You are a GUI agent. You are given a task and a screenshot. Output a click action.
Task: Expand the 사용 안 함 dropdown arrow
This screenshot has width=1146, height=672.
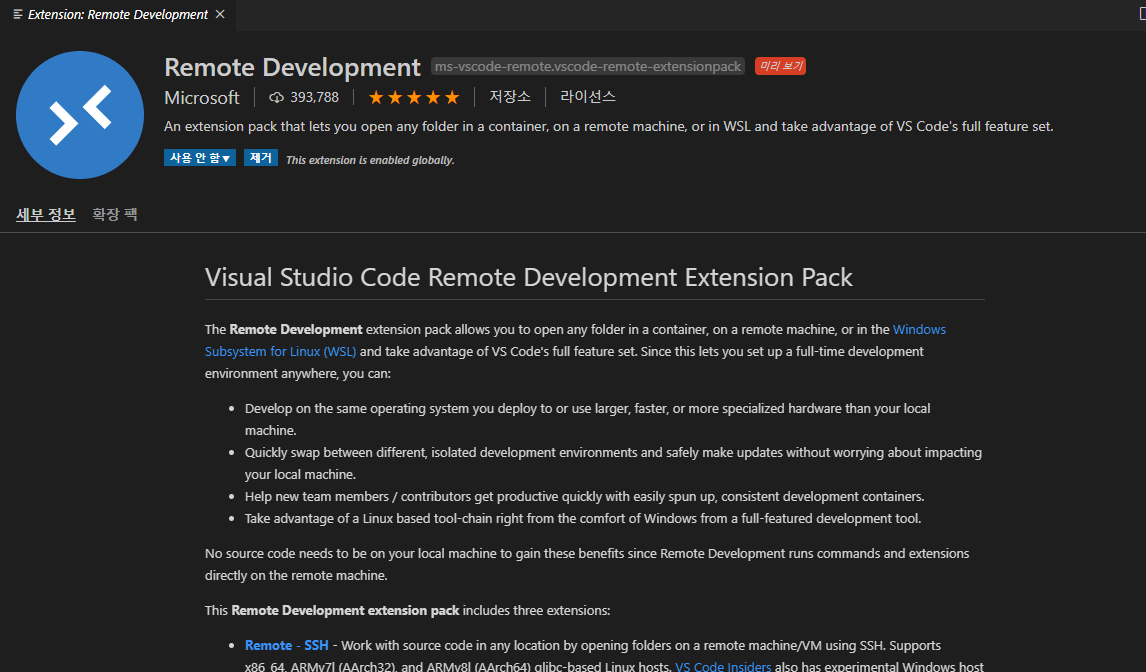(227, 159)
